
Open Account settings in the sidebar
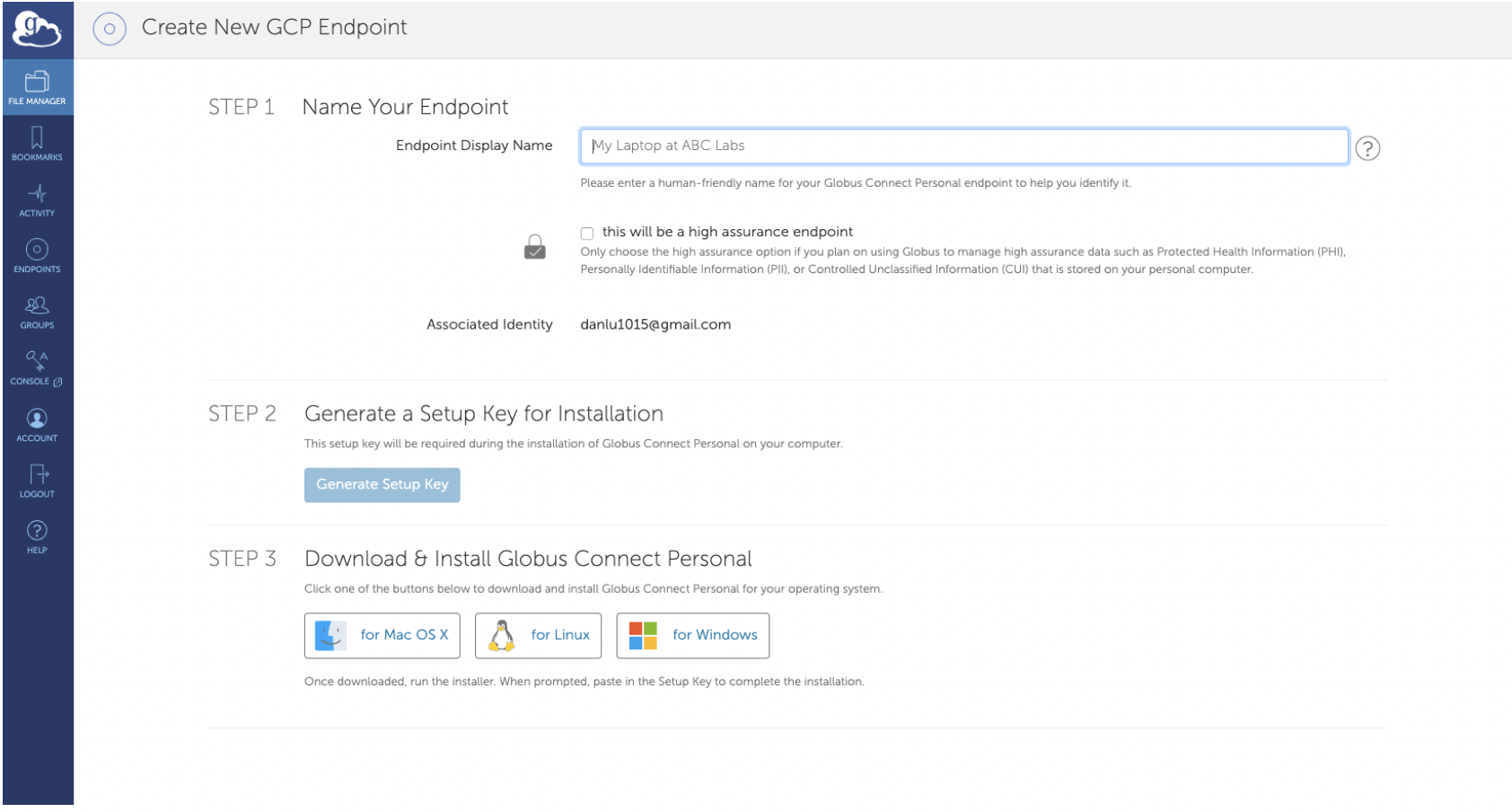[37, 425]
